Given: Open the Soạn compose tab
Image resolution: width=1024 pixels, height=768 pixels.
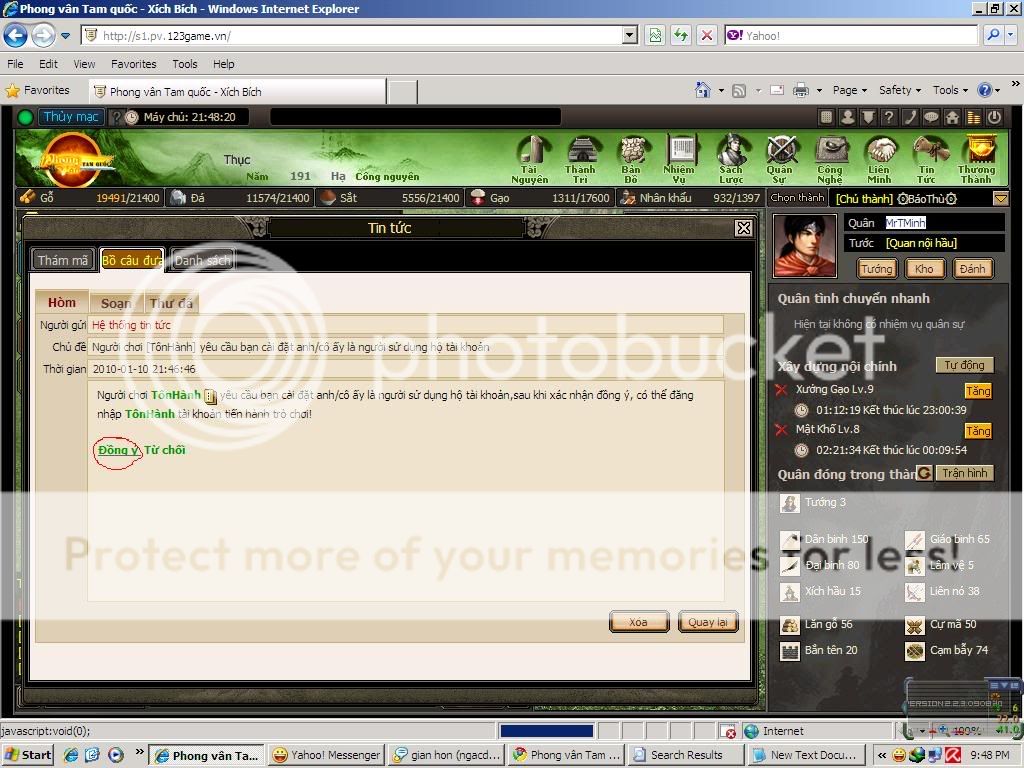Looking at the screenshot, I should (115, 303).
